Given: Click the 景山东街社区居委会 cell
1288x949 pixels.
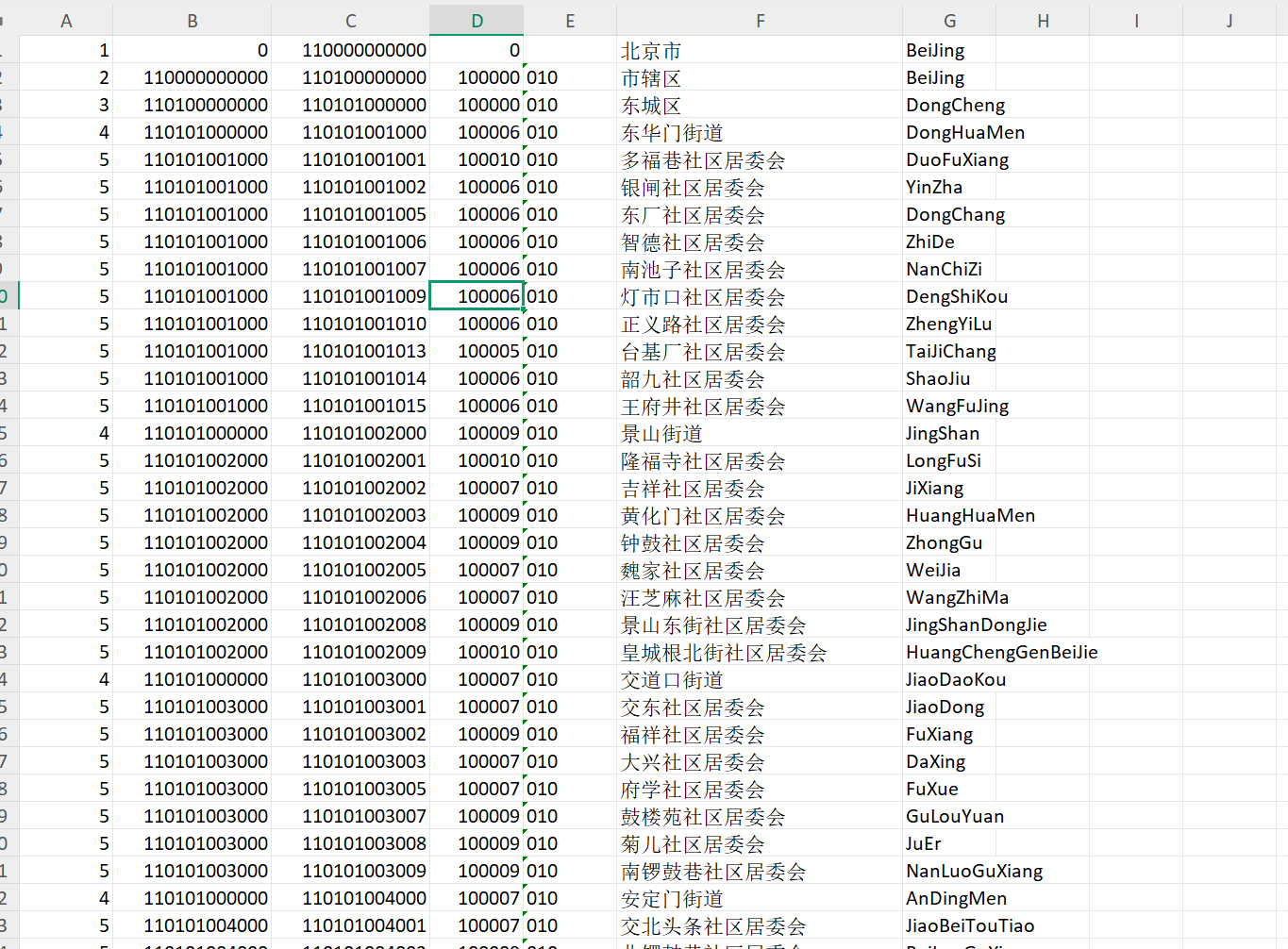Looking at the screenshot, I should tap(760, 624).
